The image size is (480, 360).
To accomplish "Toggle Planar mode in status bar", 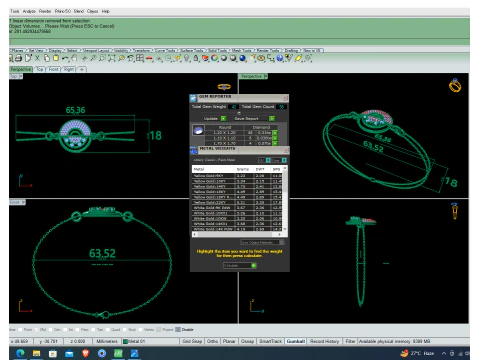I will coord(229,341).
